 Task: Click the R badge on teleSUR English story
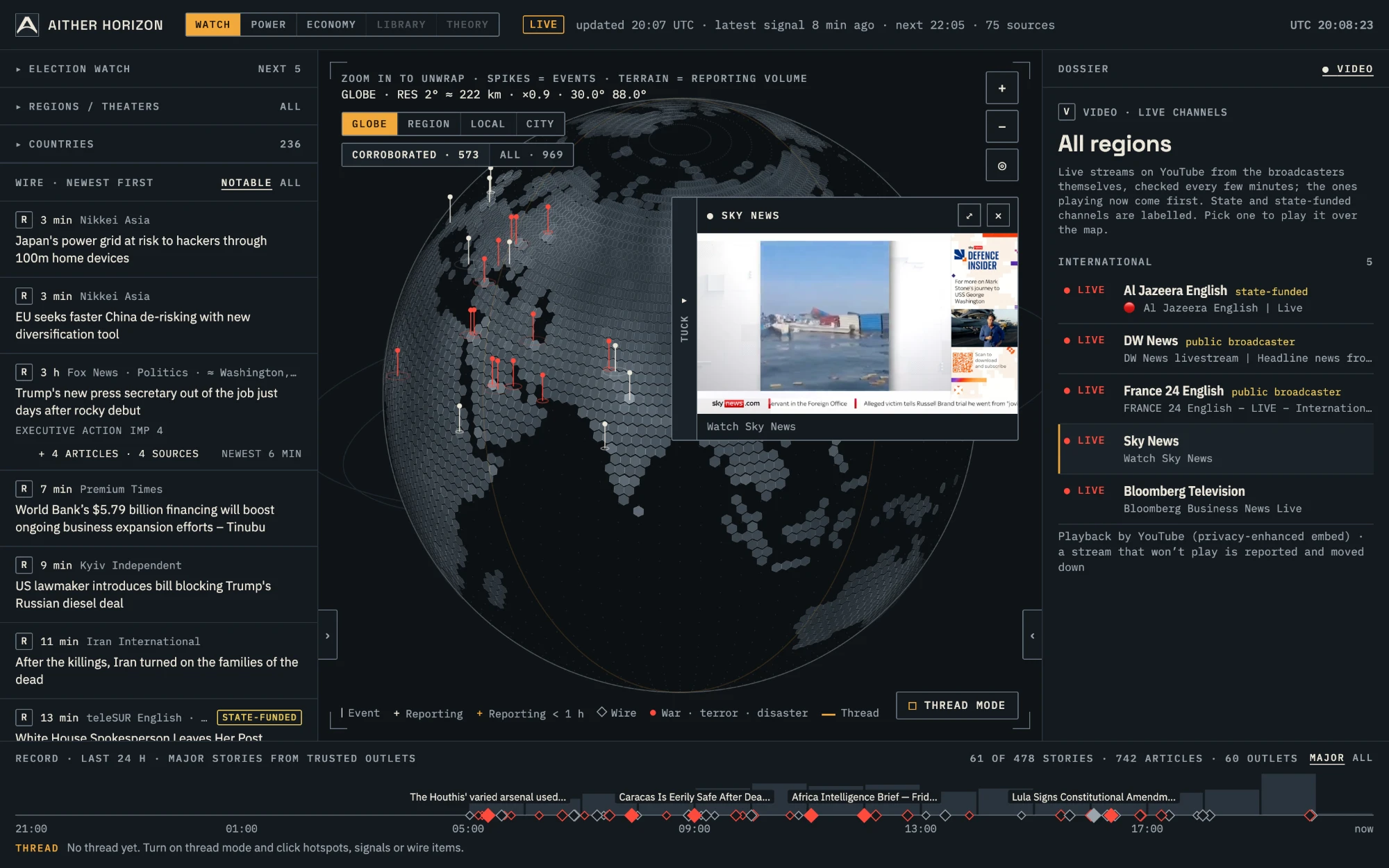[24, 718]
